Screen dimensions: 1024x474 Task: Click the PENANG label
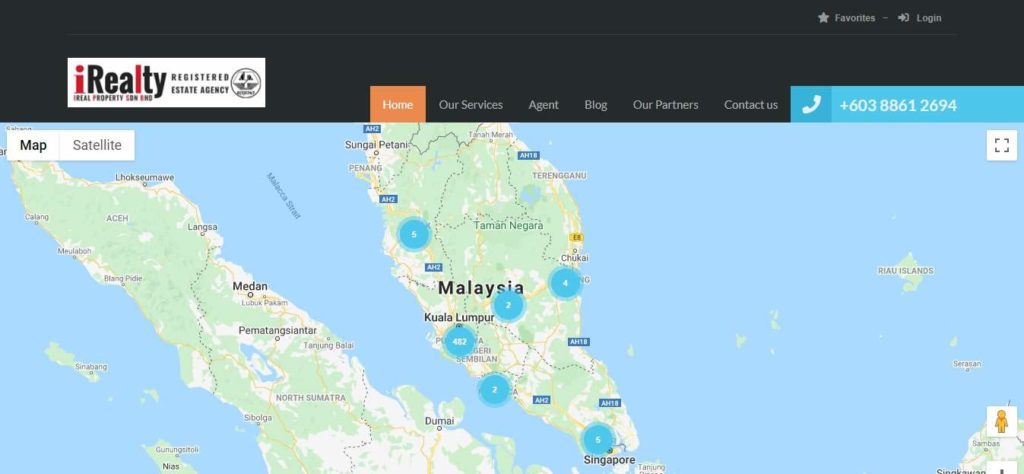click(366, 168)
